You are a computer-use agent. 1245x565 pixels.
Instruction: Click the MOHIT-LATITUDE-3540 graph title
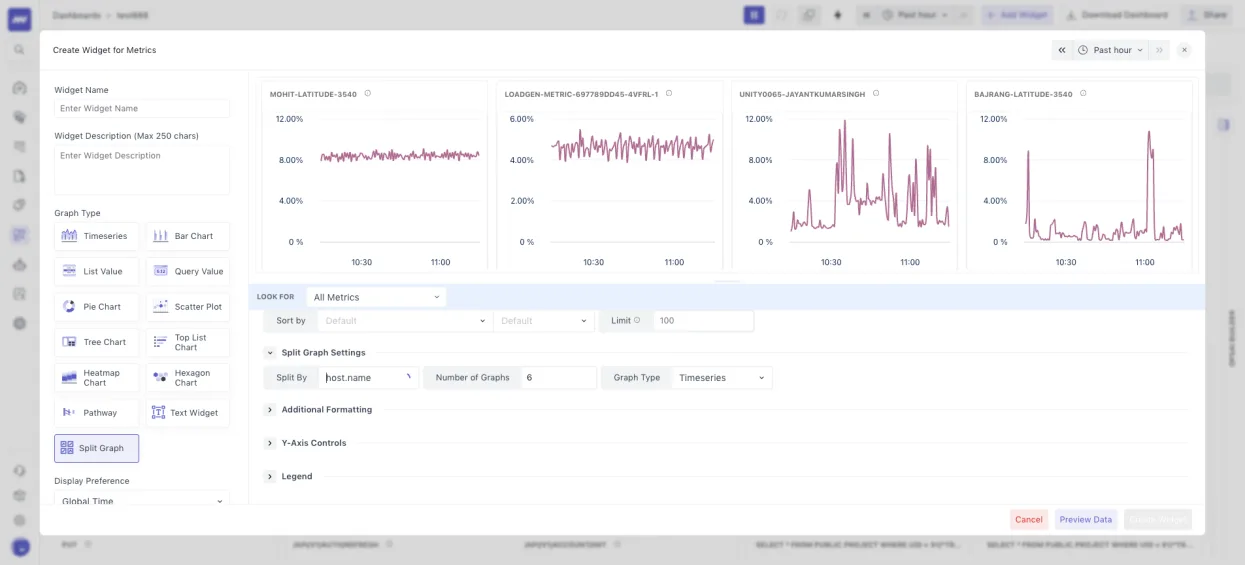click(313, 94)
